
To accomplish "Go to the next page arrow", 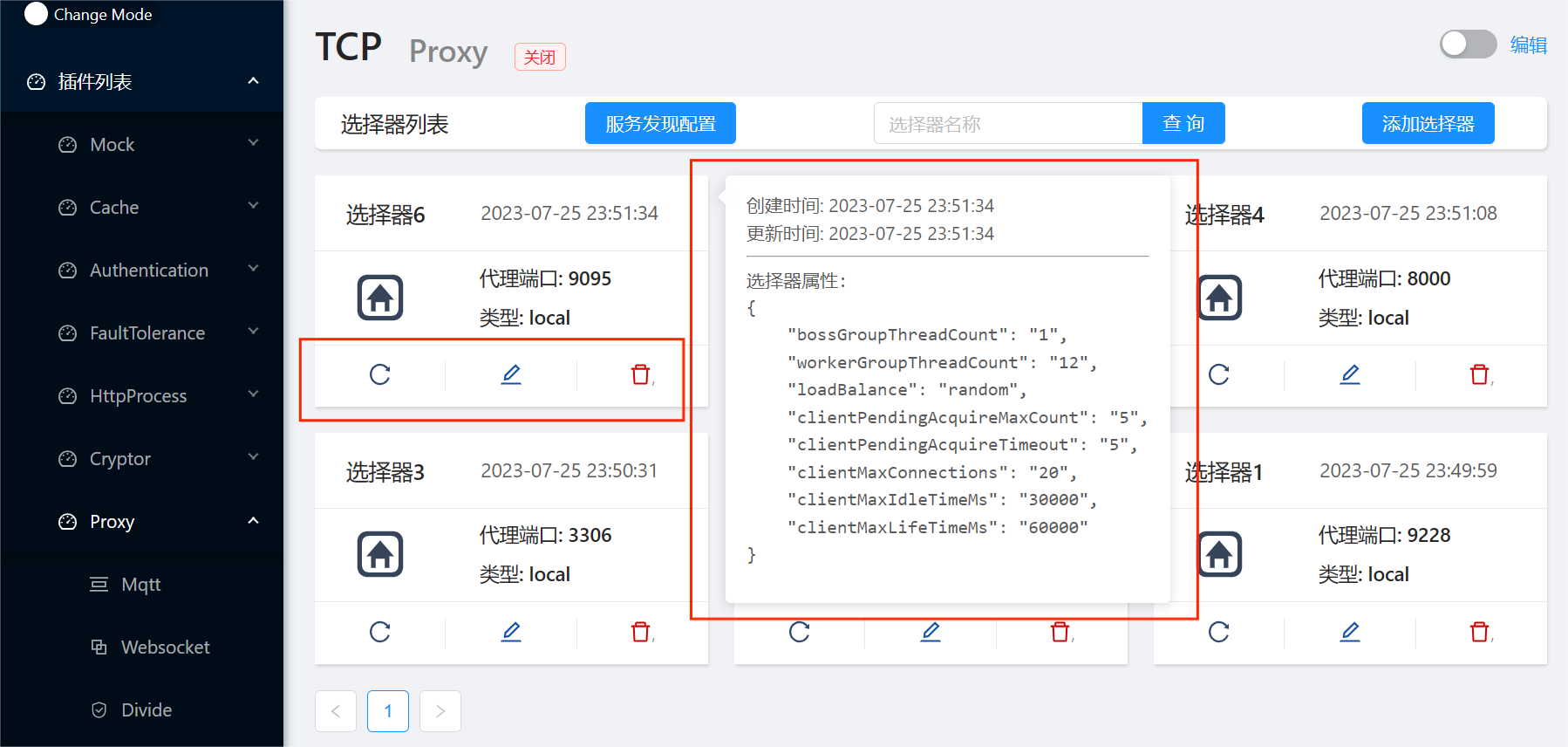I will [440, 711].
